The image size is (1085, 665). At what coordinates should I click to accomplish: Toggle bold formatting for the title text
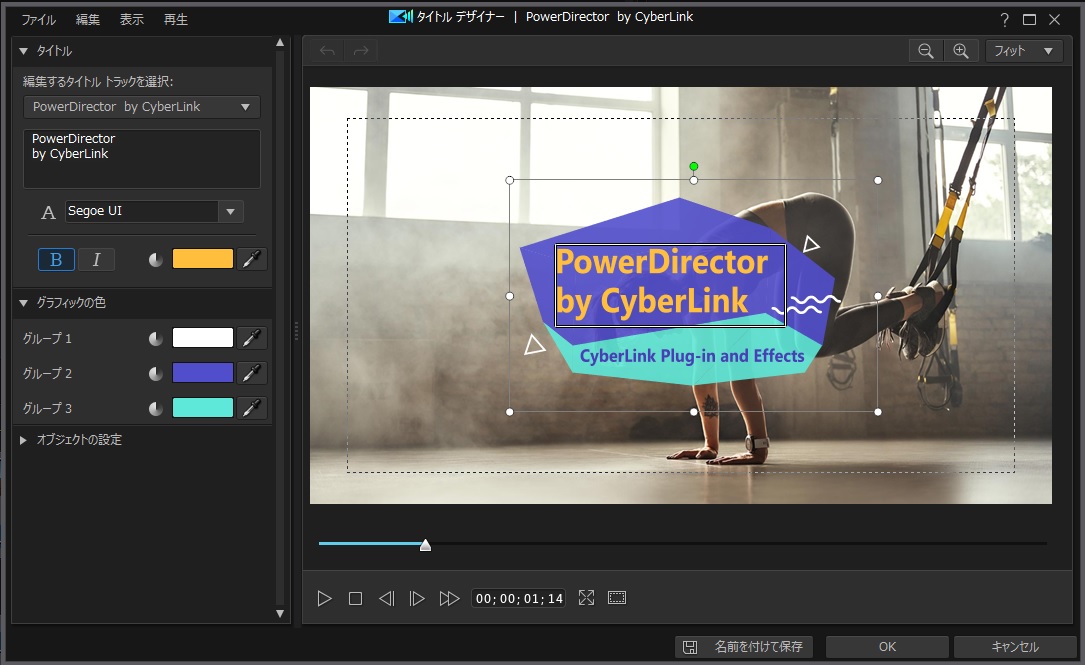[x=55, y=258]
